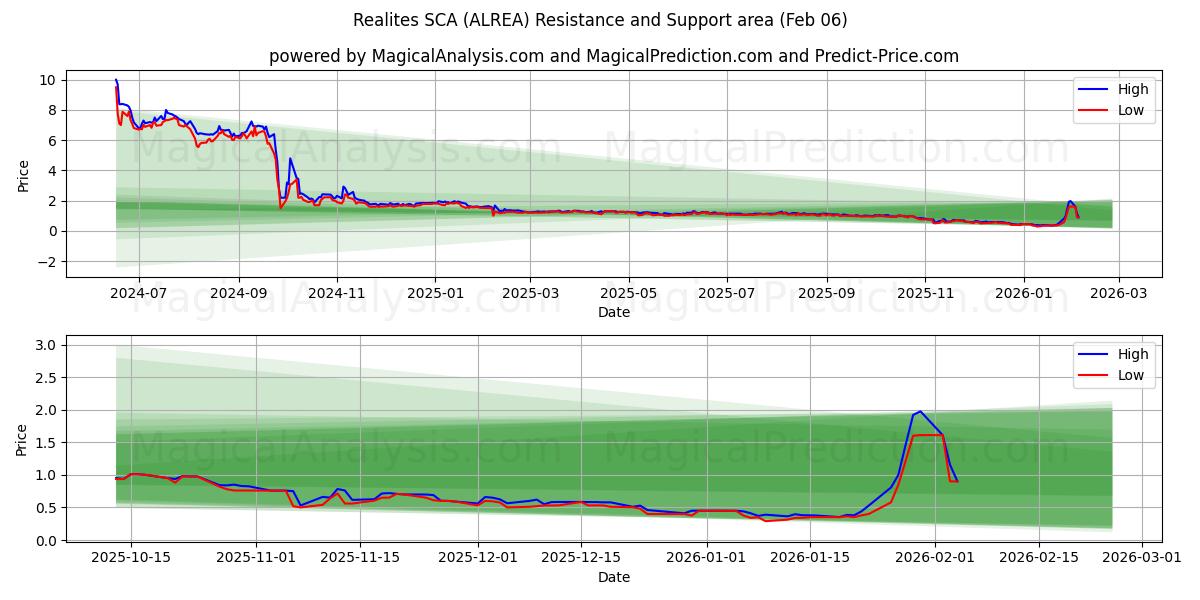Image resolution: width=1200 pixels, height=600 pixels.
Task: Click the "2025-11" tick label on top chart
Action: coord(925,293)
